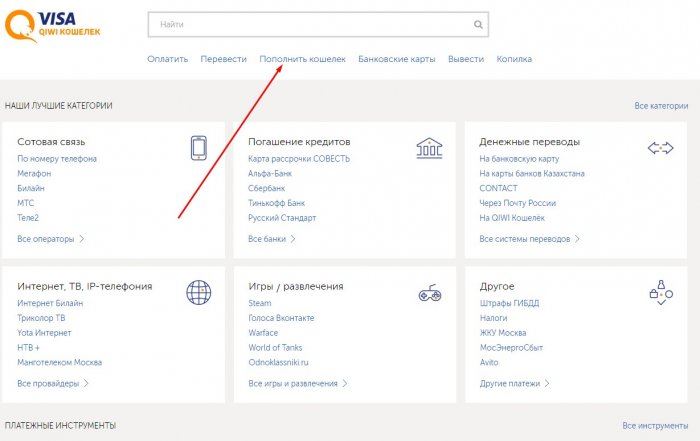Select На карты банков Казахстана
The image size is (700, 441).
[x=532, y=174]
